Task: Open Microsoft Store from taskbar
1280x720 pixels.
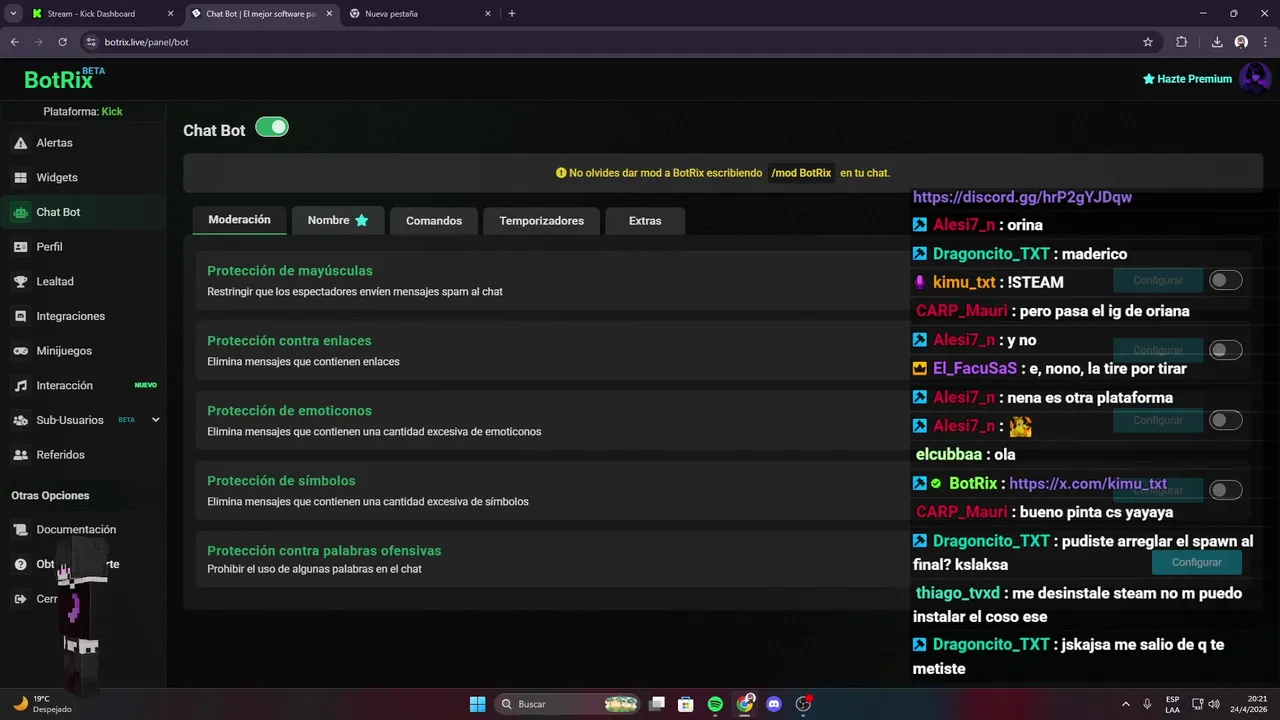Action: click(x=686, y=704)
